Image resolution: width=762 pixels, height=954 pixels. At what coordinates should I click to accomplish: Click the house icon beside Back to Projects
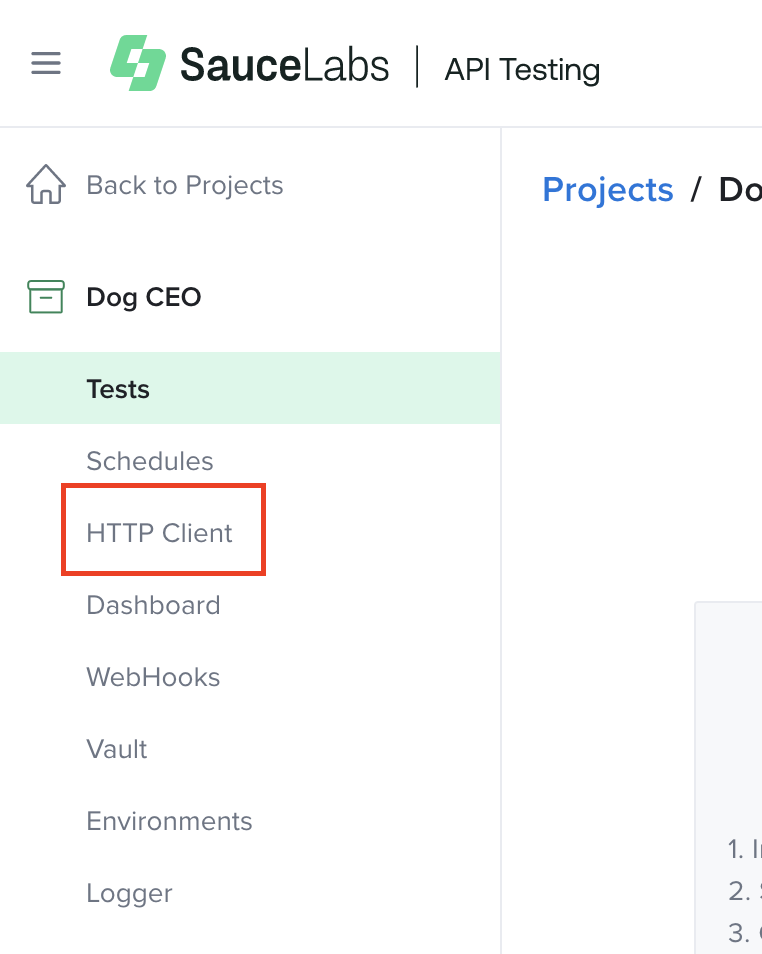coord(46,186)
